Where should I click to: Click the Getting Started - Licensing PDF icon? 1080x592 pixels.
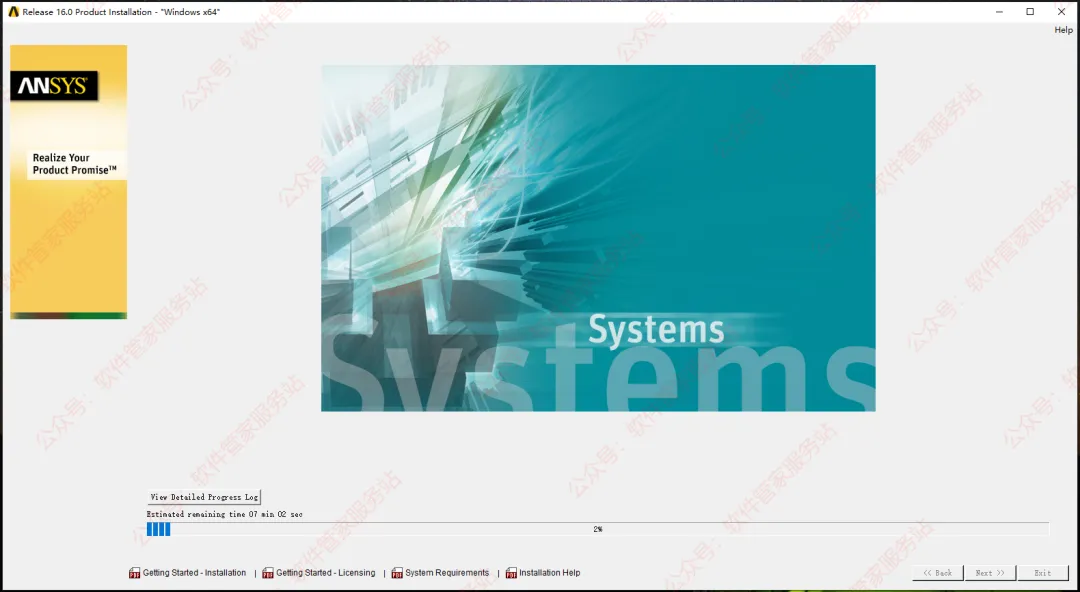[268, 573]
